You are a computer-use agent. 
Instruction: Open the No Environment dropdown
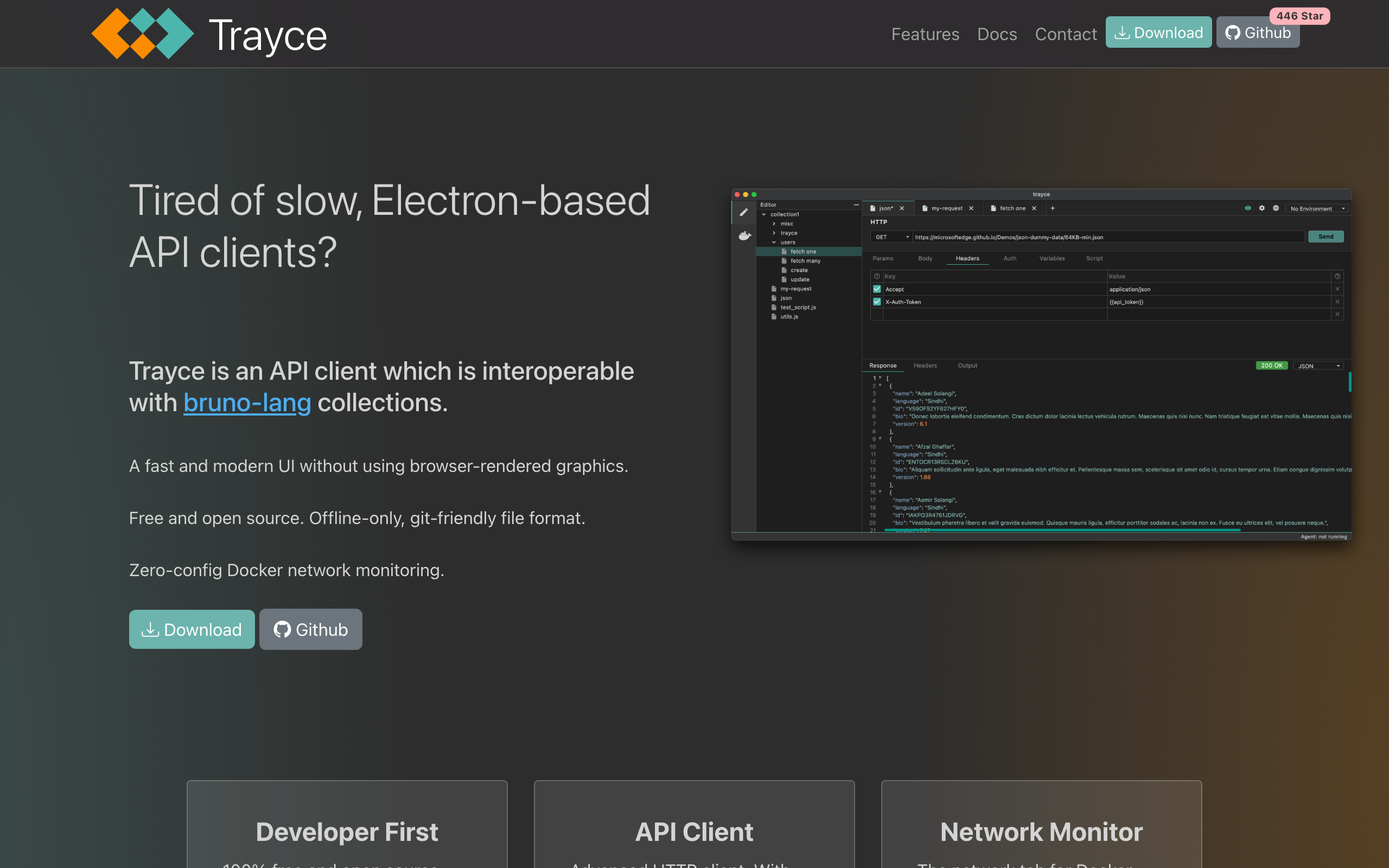pos(1317,209)
